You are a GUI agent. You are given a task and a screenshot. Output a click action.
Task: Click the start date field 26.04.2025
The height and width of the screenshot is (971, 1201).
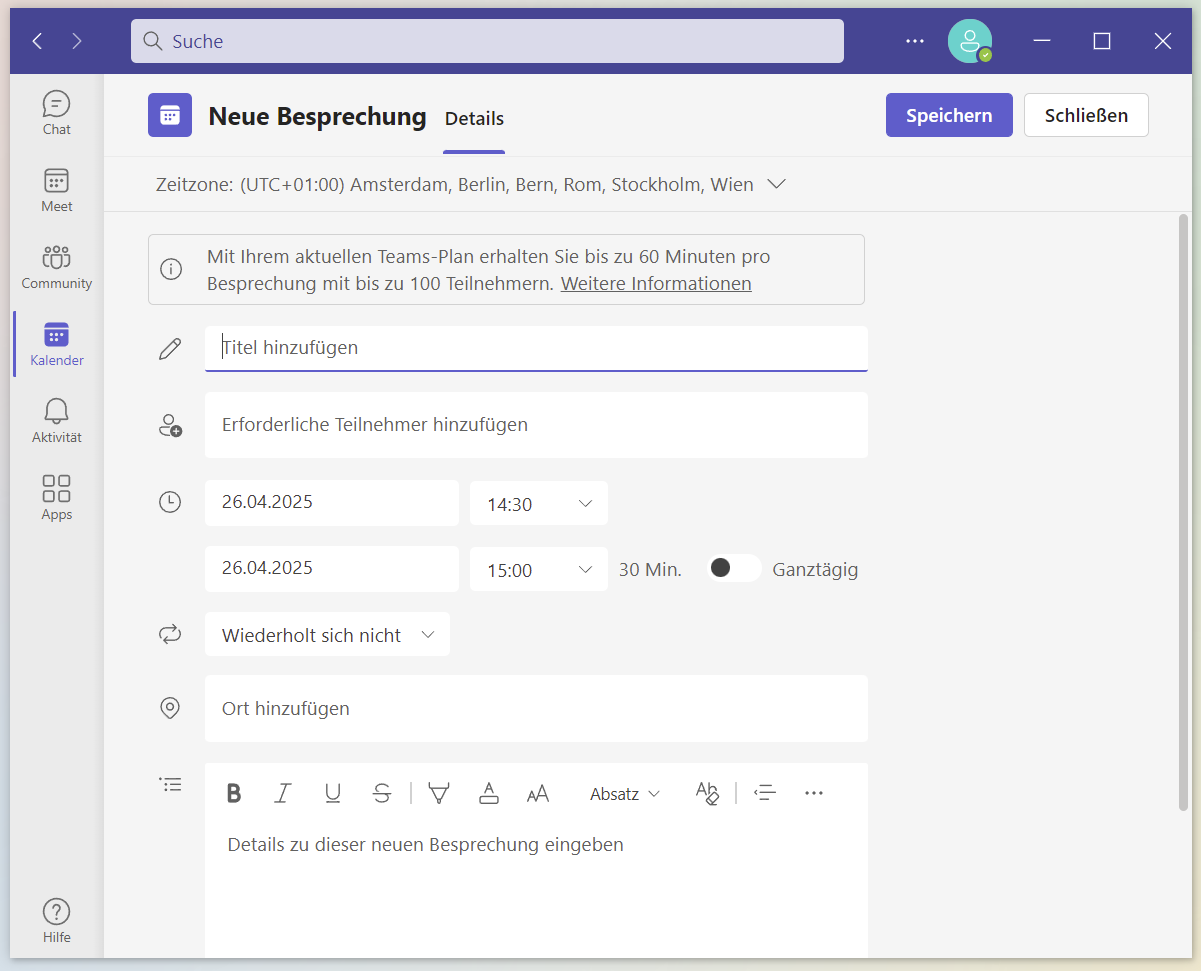pos(332,503)
